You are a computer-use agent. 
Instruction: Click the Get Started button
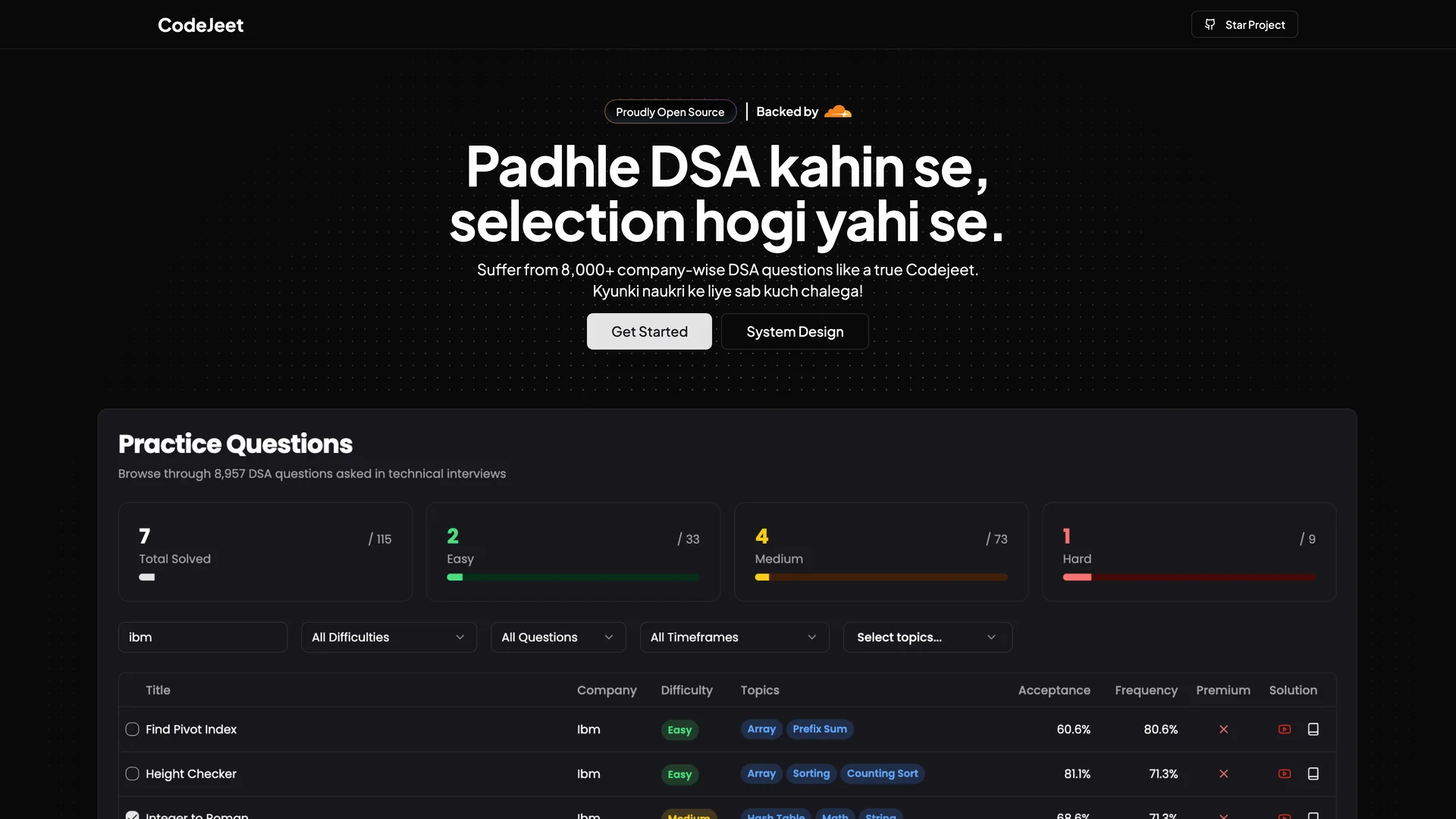(649, 331)
